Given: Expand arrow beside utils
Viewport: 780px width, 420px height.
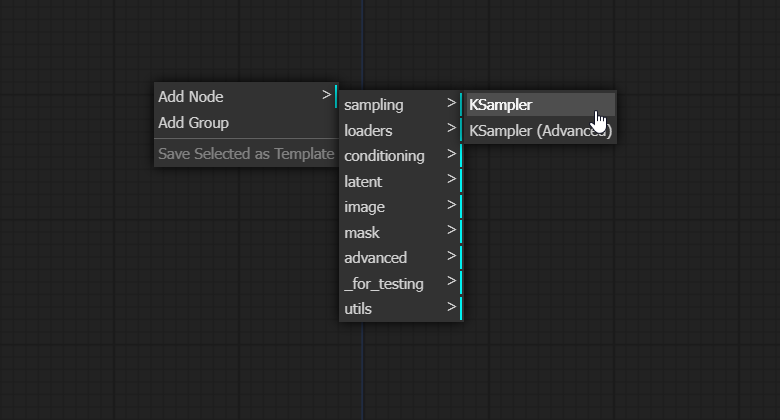Looking at the screenshot, I should coord(451,307).
